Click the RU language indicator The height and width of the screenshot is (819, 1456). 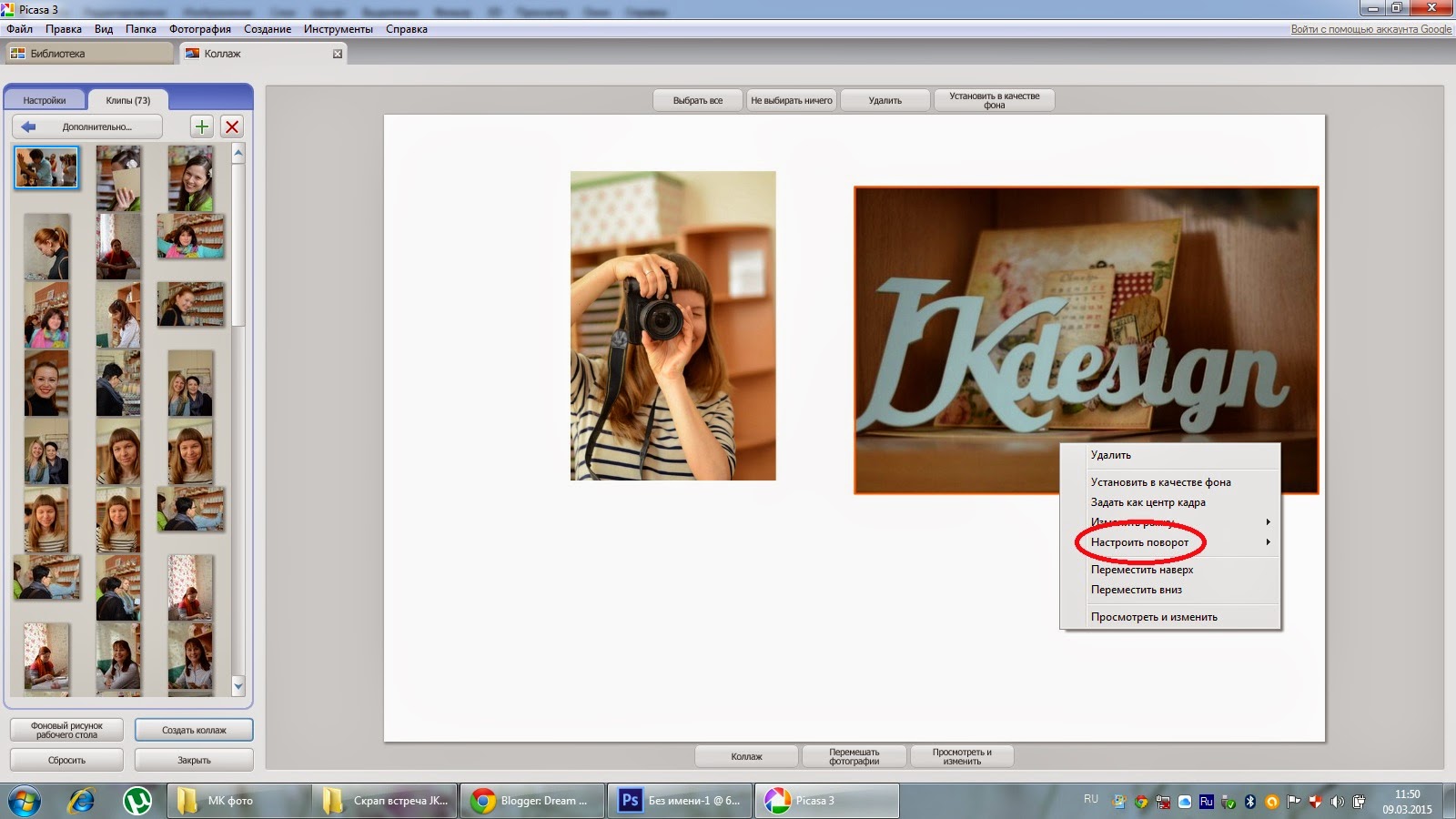(x=1091, y=799)
